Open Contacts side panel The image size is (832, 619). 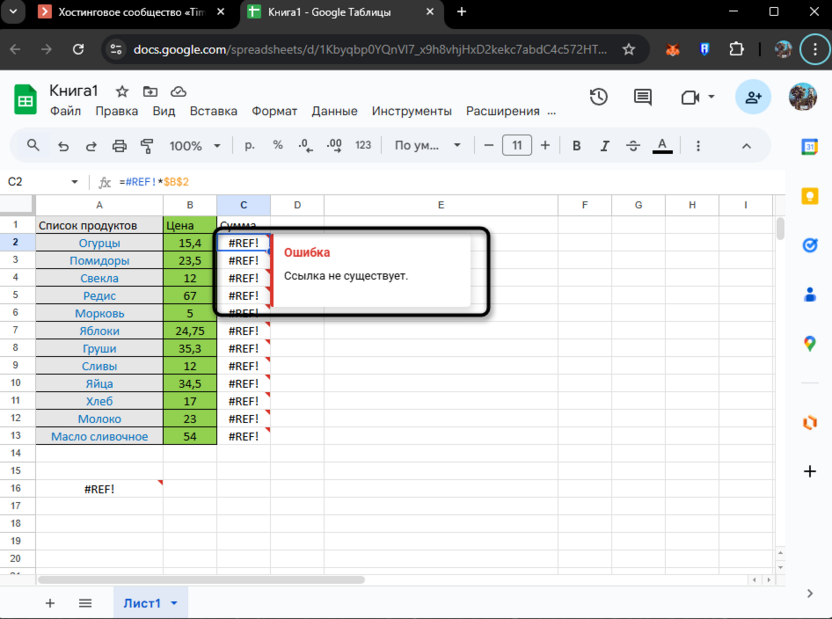point(810,294)
